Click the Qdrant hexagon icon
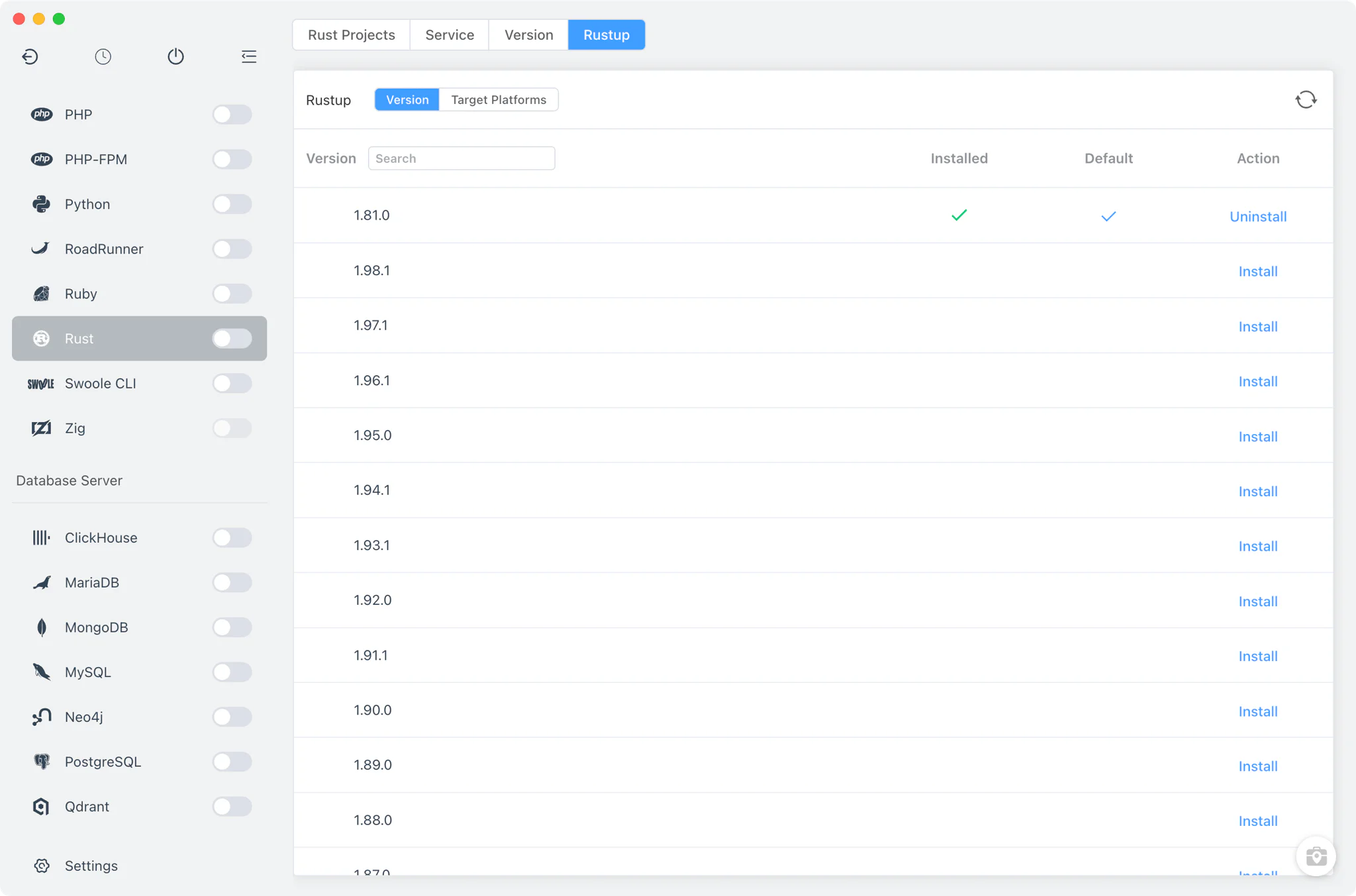Image resolution: width=1356 pixels, height=896 pixels. (41, 807)
